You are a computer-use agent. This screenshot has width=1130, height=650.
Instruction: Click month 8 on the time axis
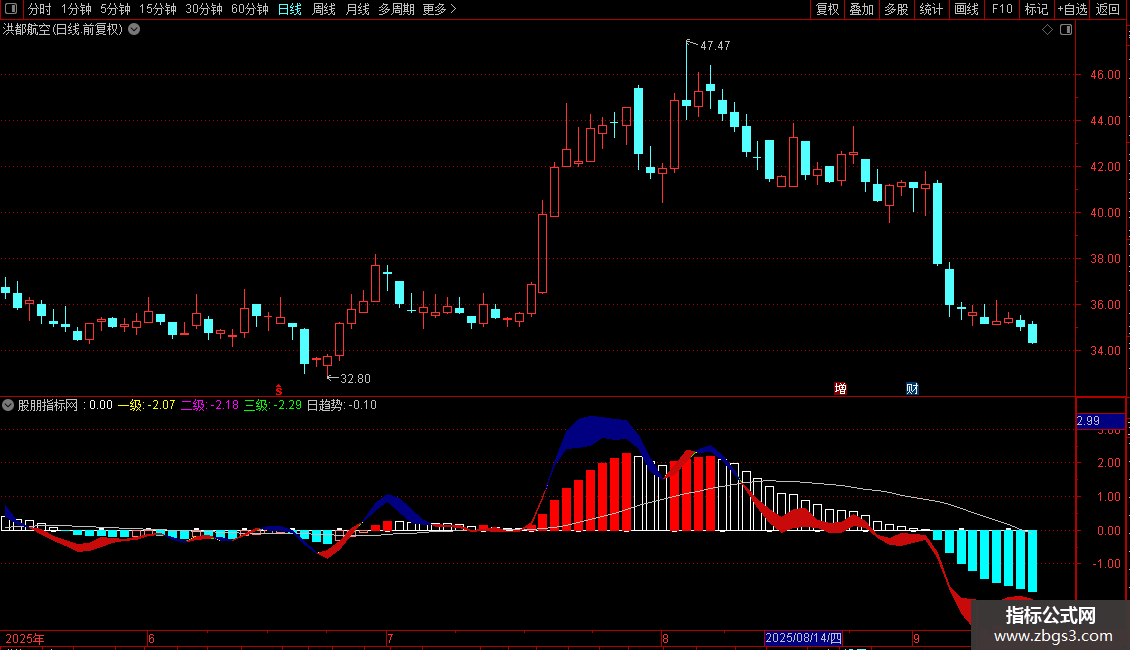[x=665, y=638]
